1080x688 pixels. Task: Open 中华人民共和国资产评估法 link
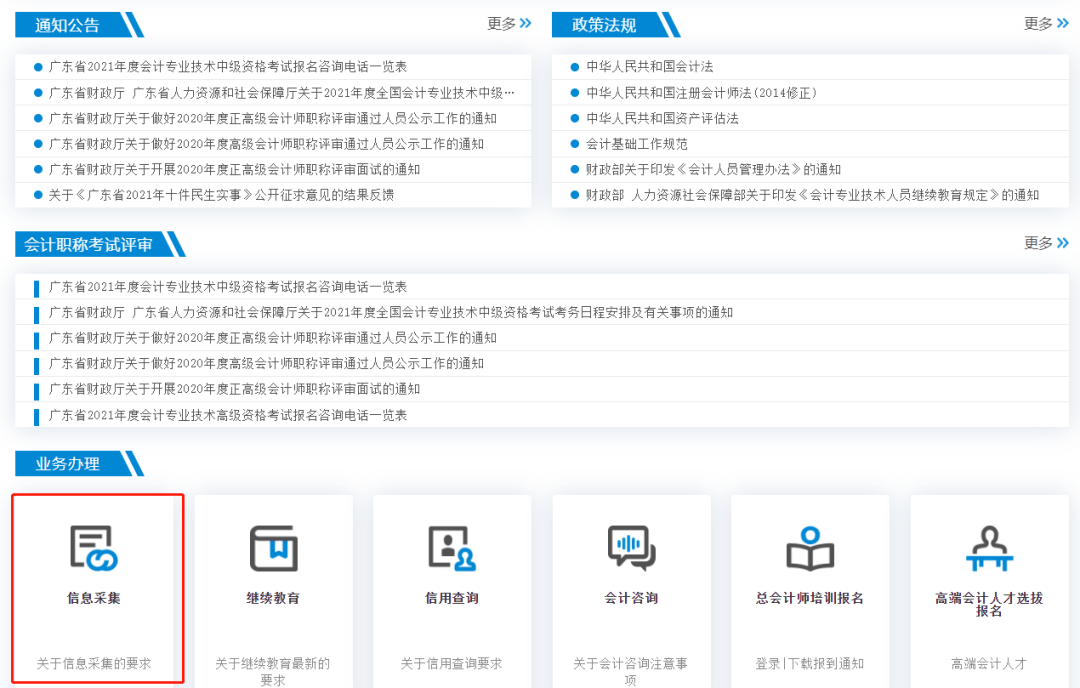pos(662,118)
